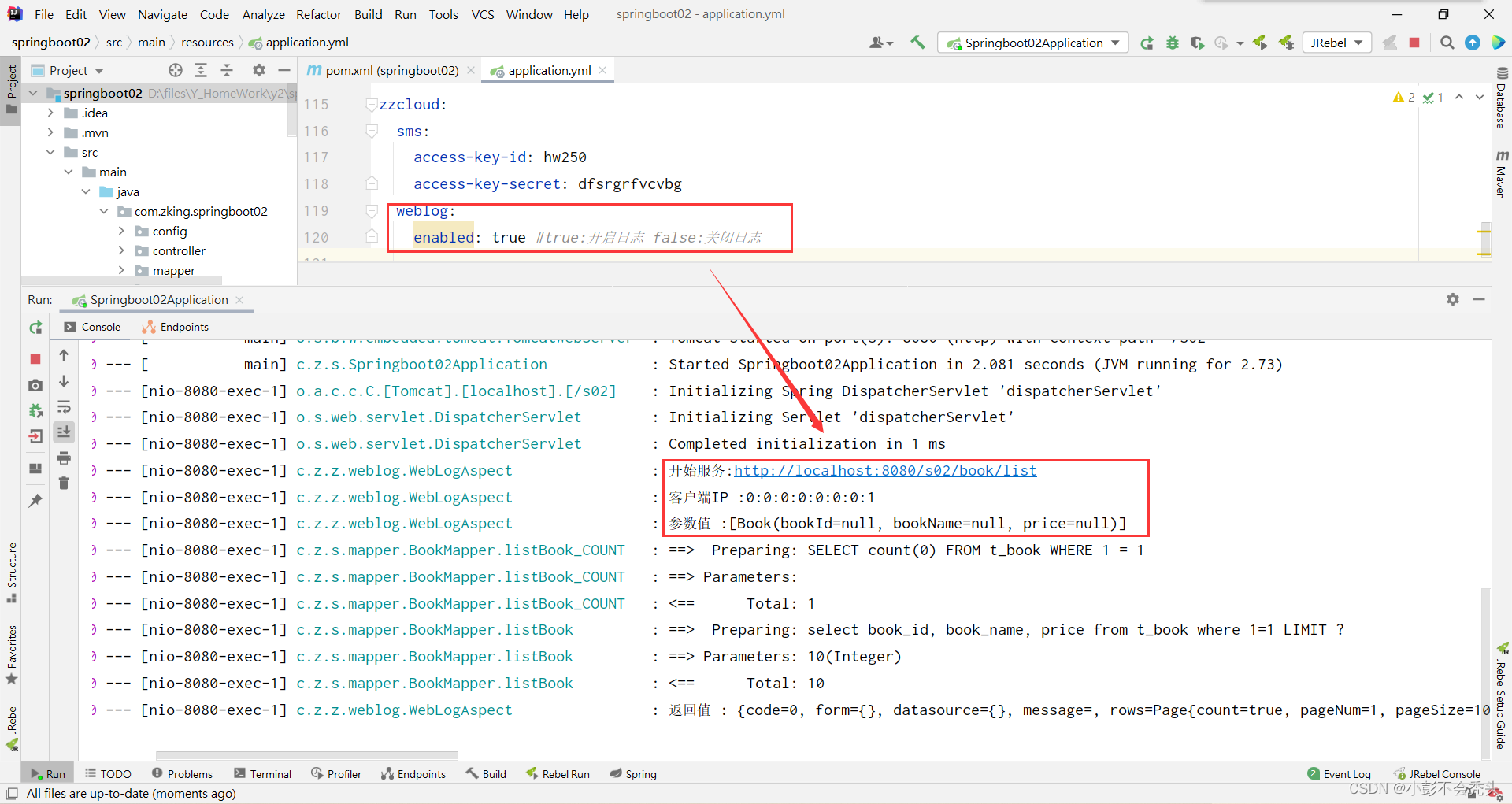Toggle the Favorites side tool window button
The image size is (1512, 804).
(x=11, y=654)
